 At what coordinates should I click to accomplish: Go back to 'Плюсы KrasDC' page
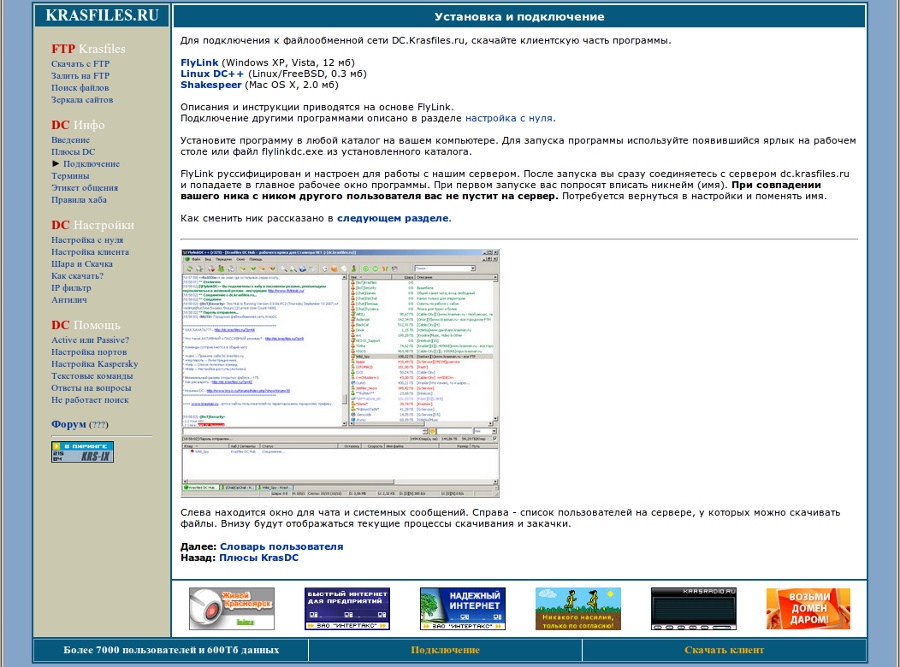pos(259,558)
